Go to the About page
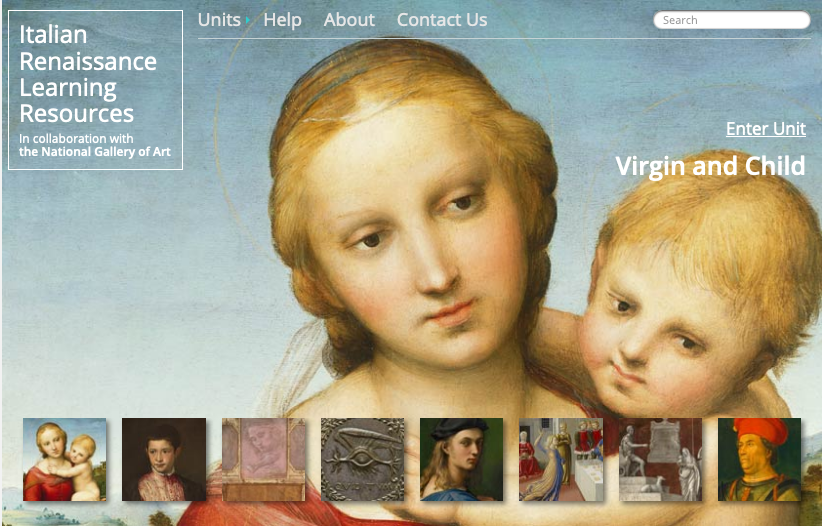This screenshot has height=526, width=822. point(349,20)
